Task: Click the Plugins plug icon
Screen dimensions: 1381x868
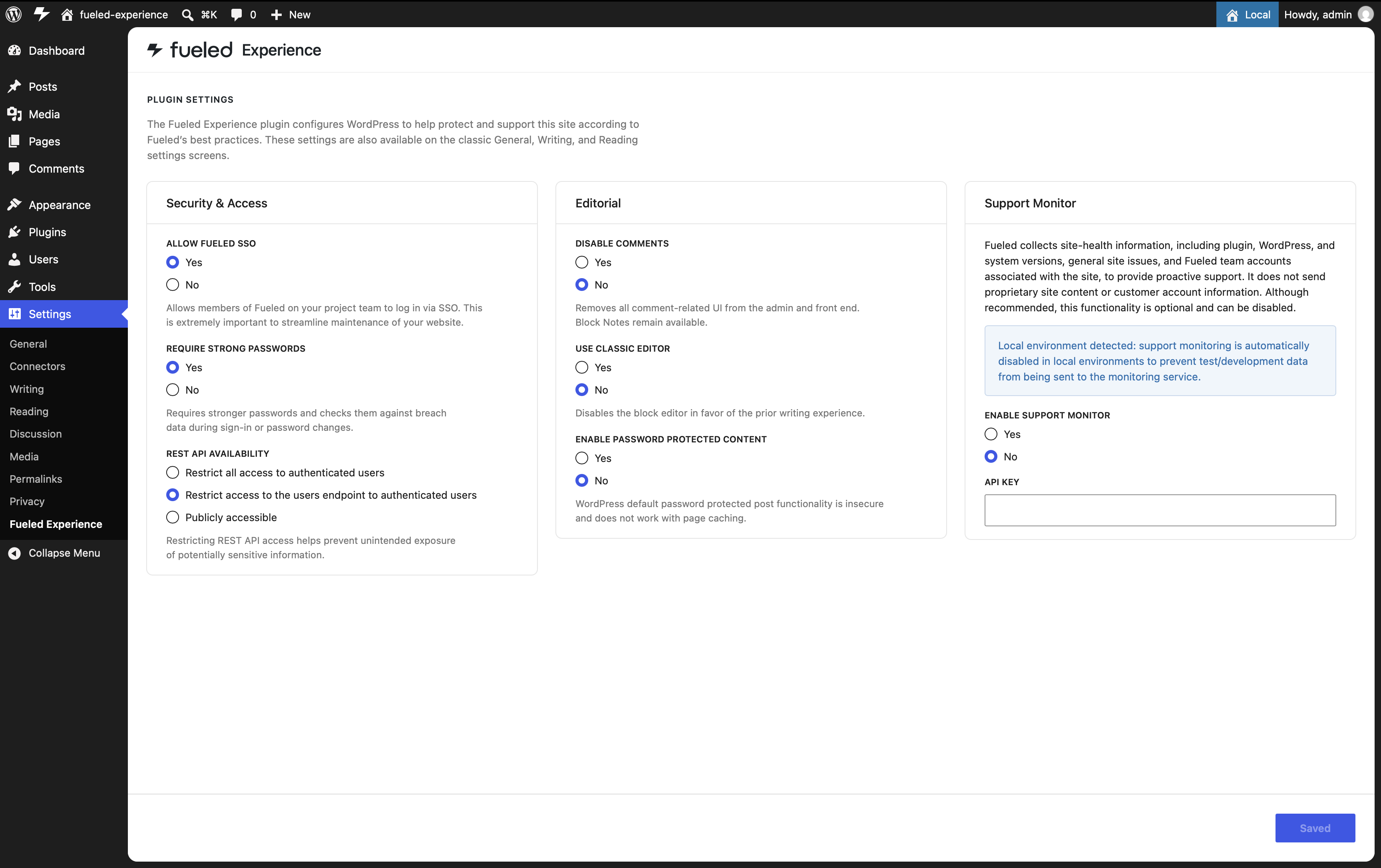Action: click(x=15, y=232)
